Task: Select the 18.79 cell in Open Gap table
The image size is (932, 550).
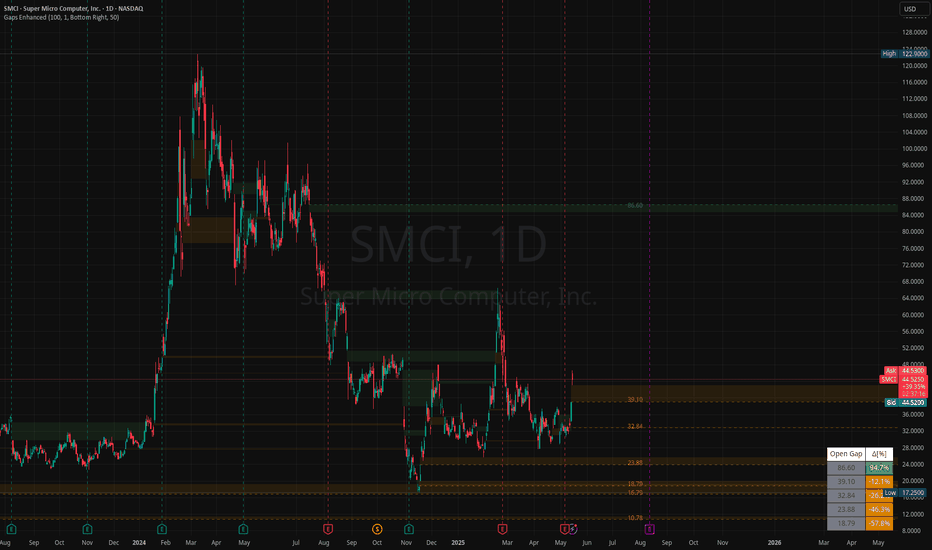Action: [x=846, y=523]
